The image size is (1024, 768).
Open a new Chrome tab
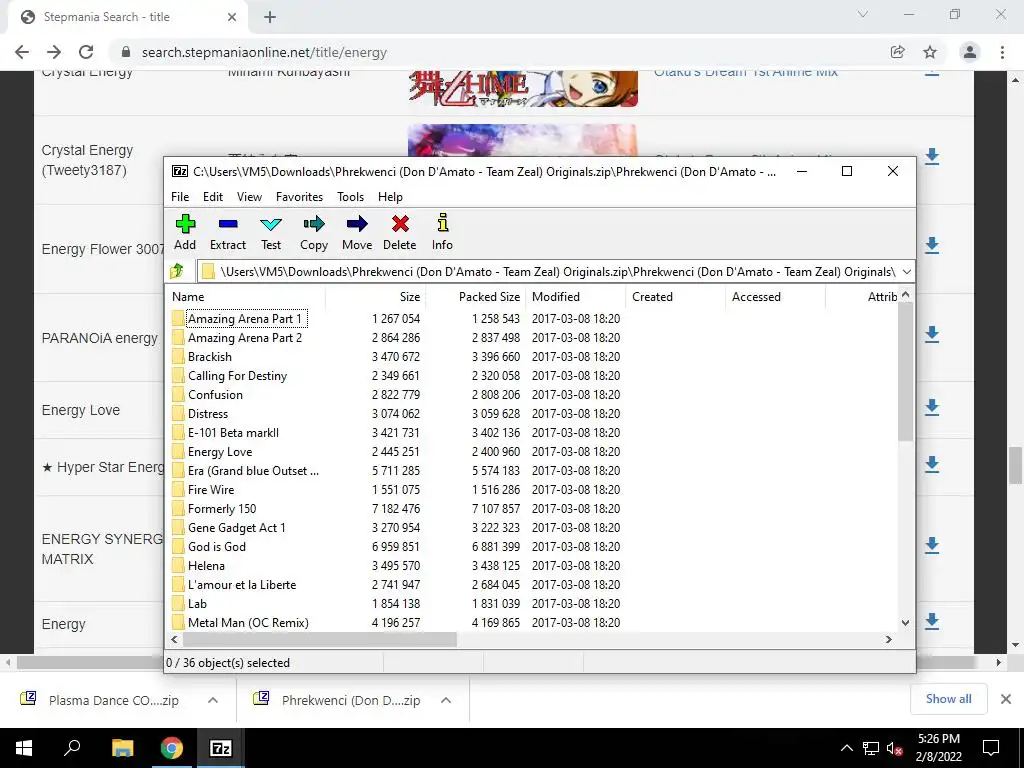[x=270, y=17]
